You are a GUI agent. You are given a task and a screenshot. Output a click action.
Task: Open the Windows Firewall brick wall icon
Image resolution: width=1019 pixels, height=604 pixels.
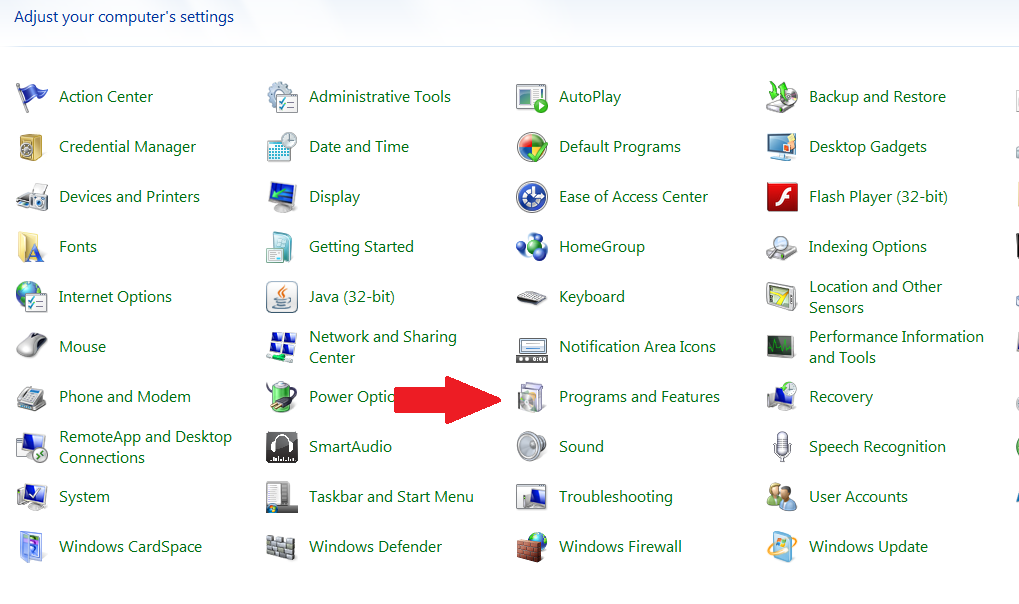pyautogui.click(x=532, y=547)
